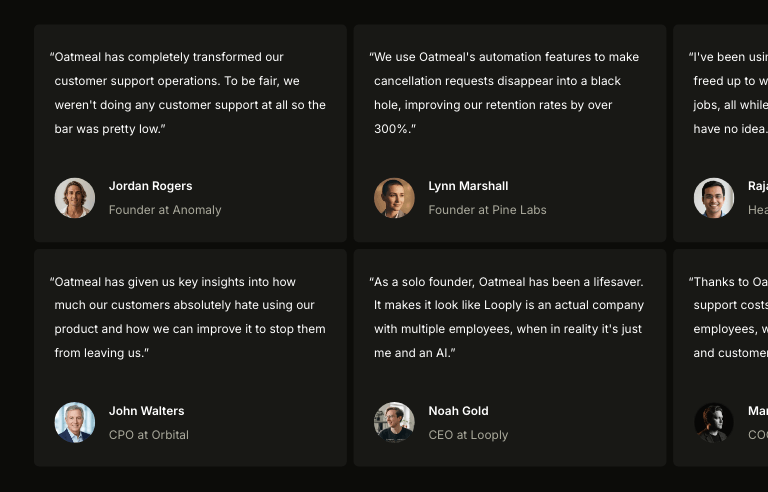
Task: Click Noah Gold's avatar photo
Action: point(394,423)
